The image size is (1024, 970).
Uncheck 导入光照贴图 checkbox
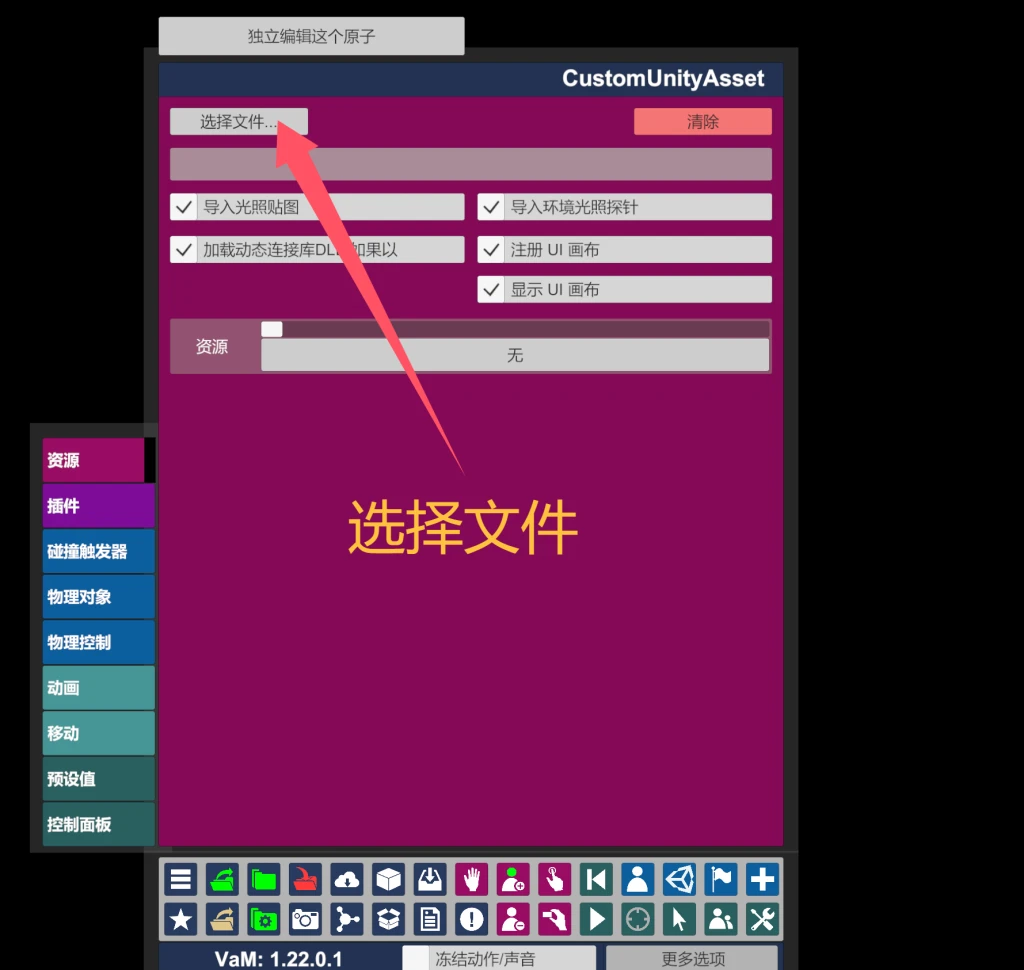(x=183, y=207)
